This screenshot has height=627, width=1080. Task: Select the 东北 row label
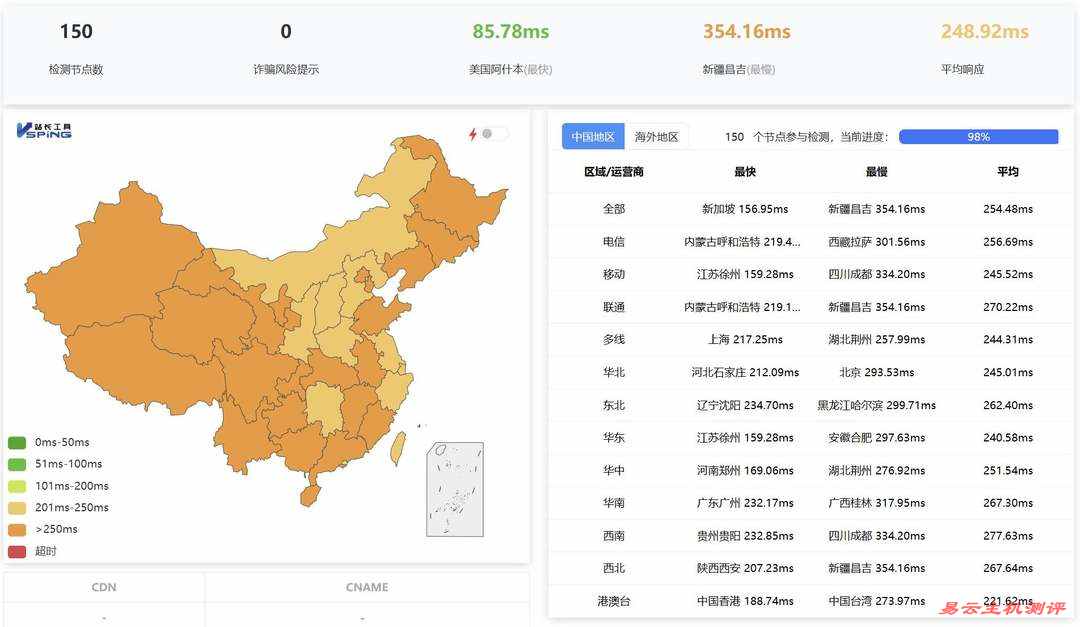pos(614,405)
